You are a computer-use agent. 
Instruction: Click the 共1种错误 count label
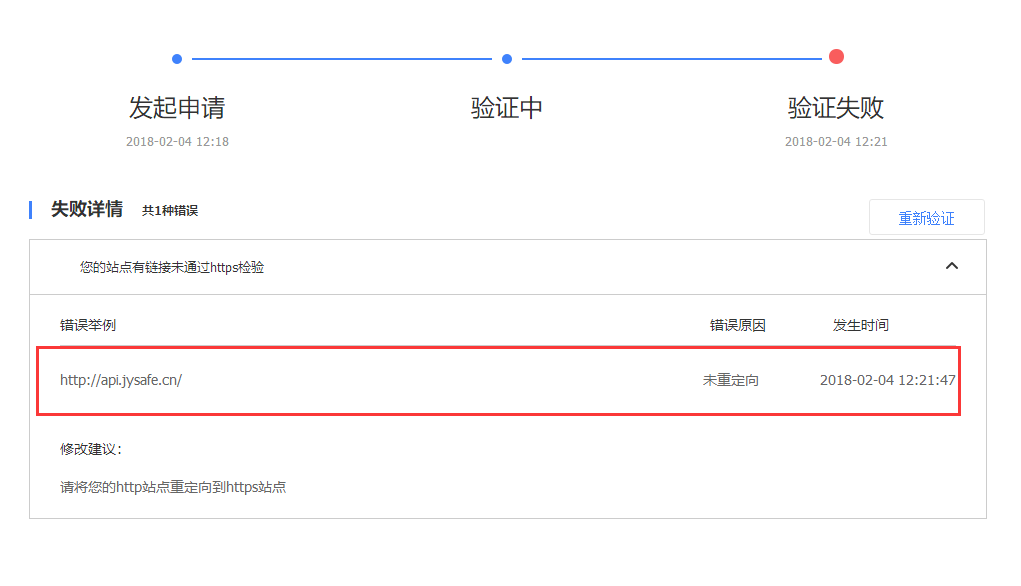pyautogui.click(x=170, y=210)
